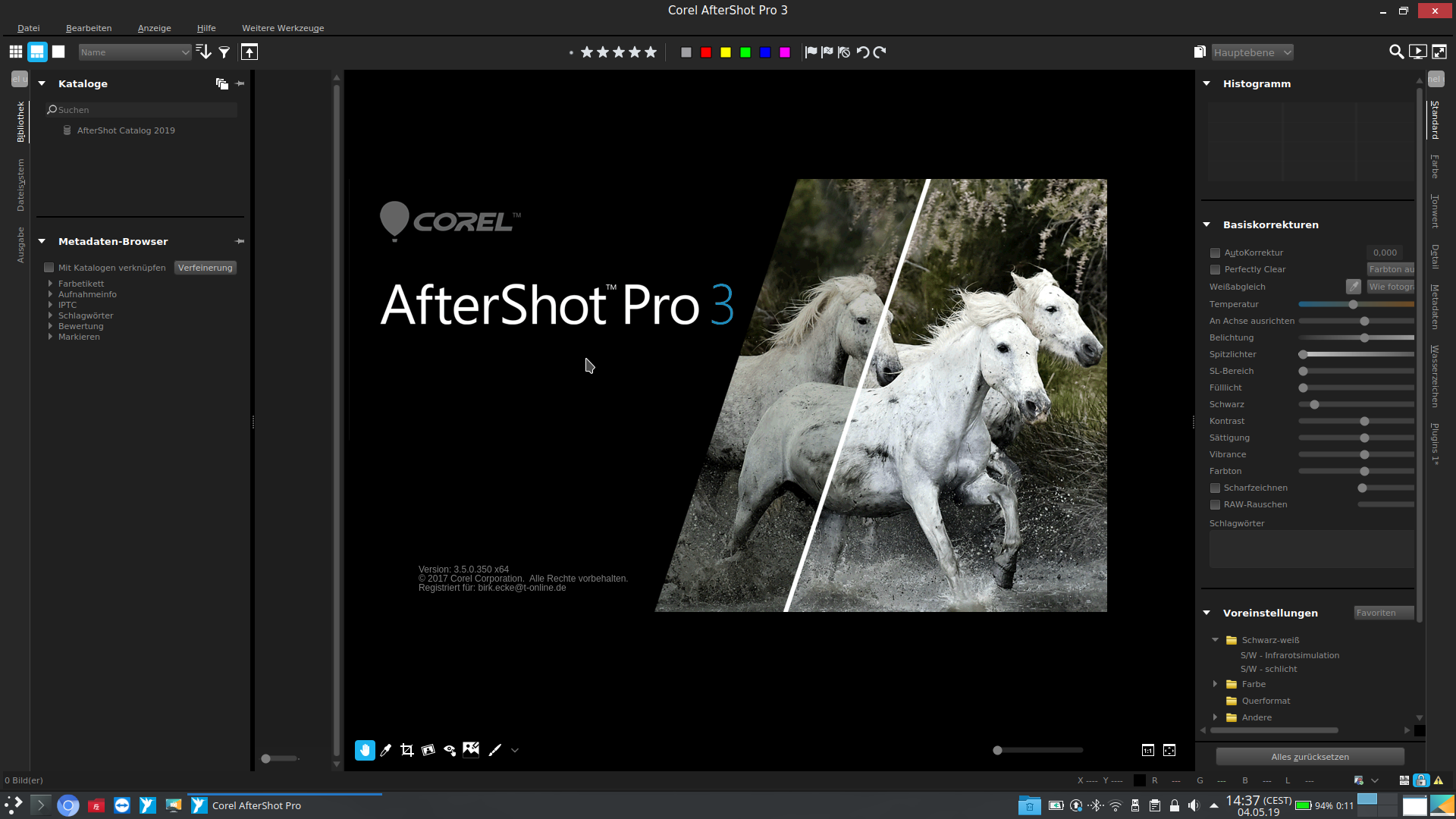
Task: Open the Tonwert side tab
Action: click(1435, 211)
